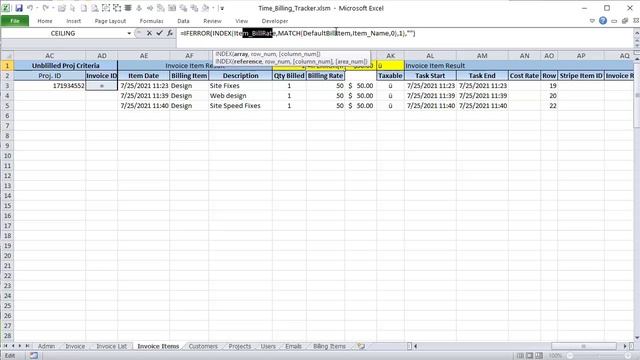640x360 pixels.
Task: Click the 100% zoom level label
Action: pos(555,356)
